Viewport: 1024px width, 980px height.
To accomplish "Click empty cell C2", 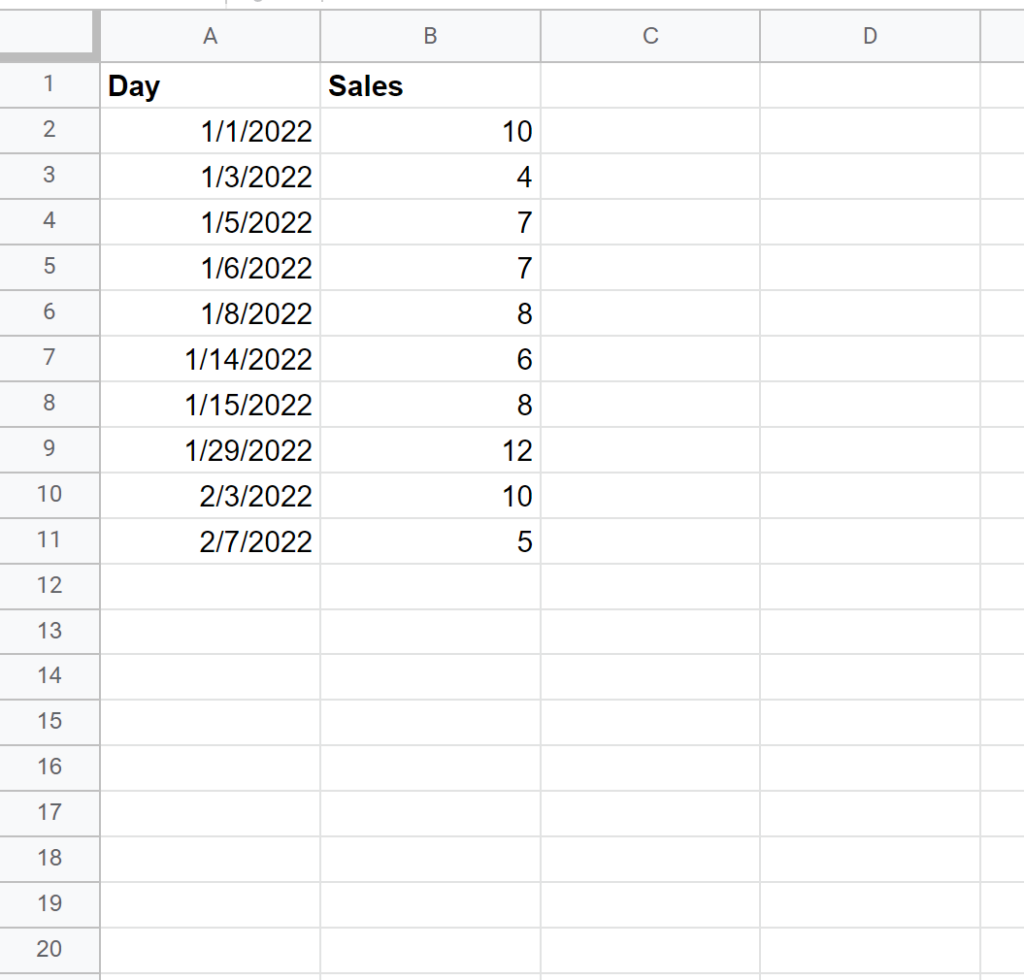I will pos(650,131).
